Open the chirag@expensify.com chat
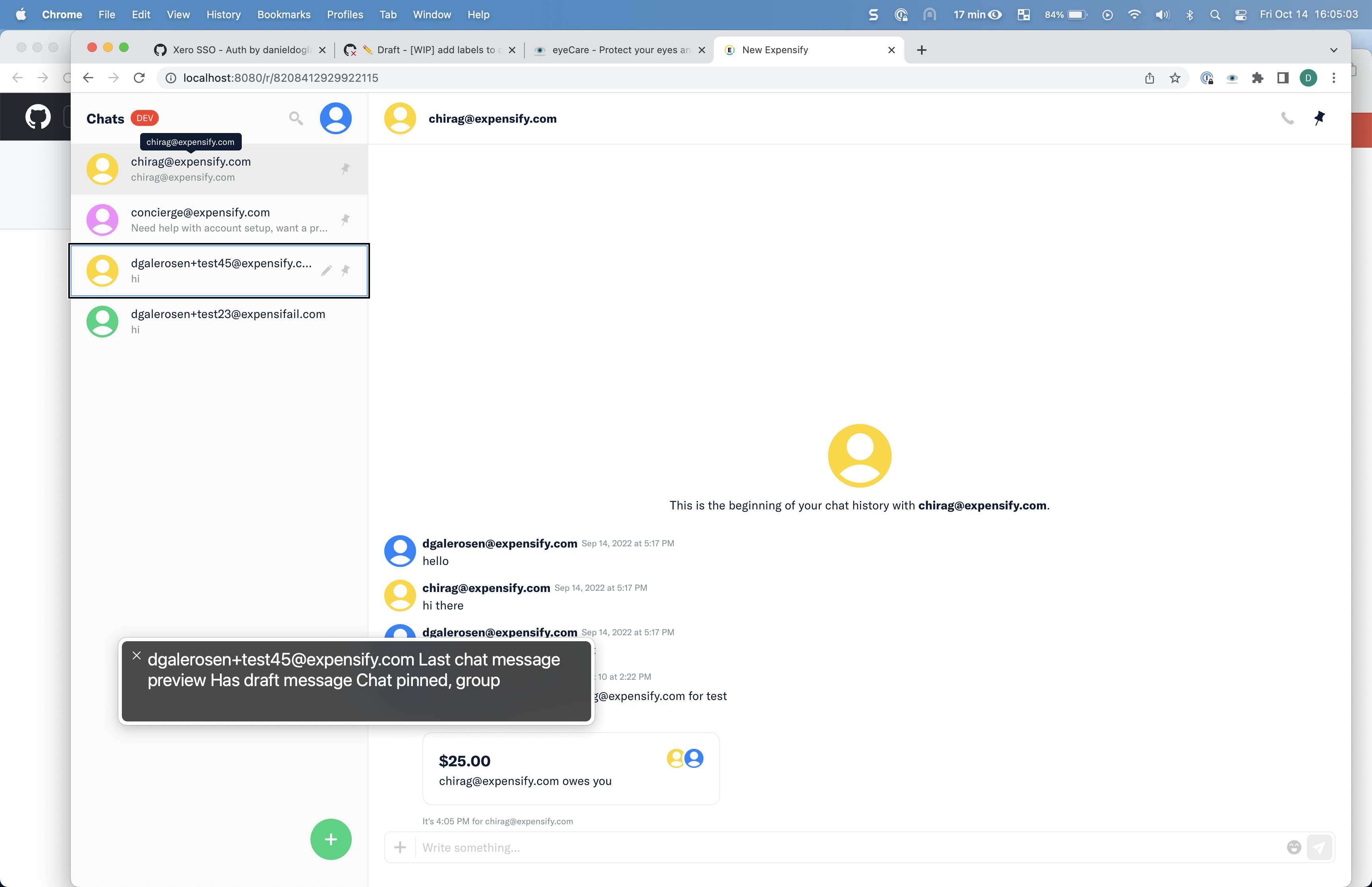This screenshot has height=887, width=1372. (220, 169)
